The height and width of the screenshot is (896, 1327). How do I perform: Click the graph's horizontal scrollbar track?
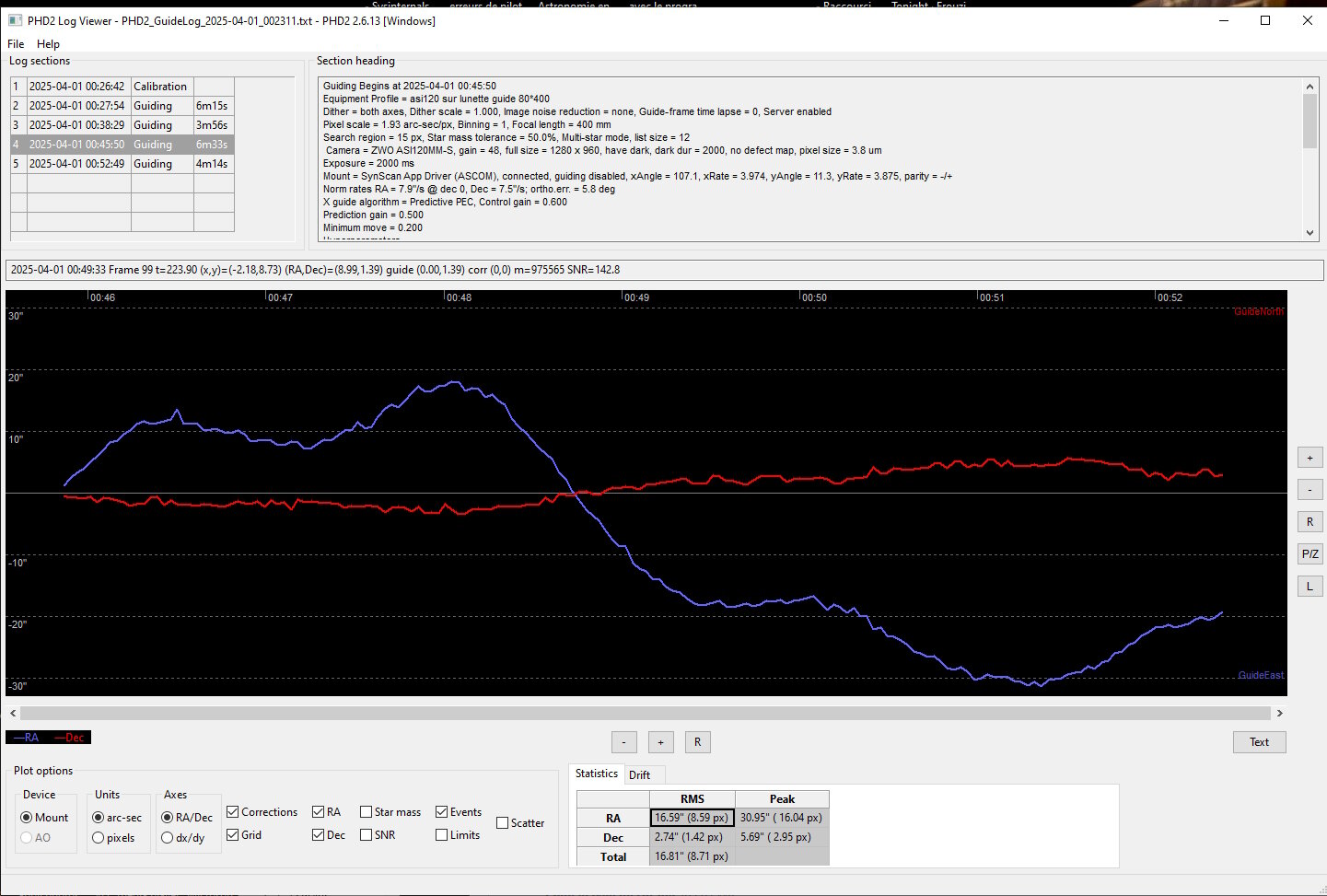(x=646, y=713)
